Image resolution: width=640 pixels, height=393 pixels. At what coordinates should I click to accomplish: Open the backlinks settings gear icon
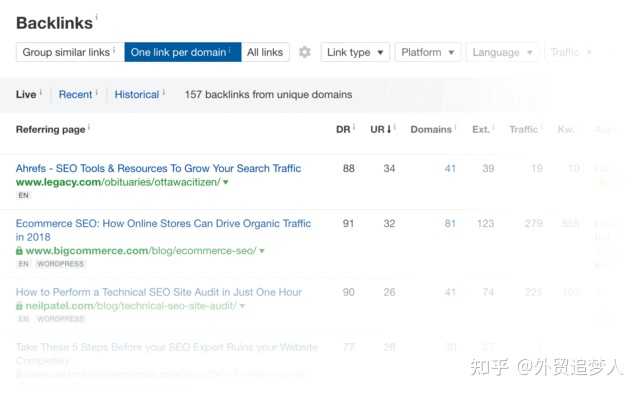pos(304,52)
